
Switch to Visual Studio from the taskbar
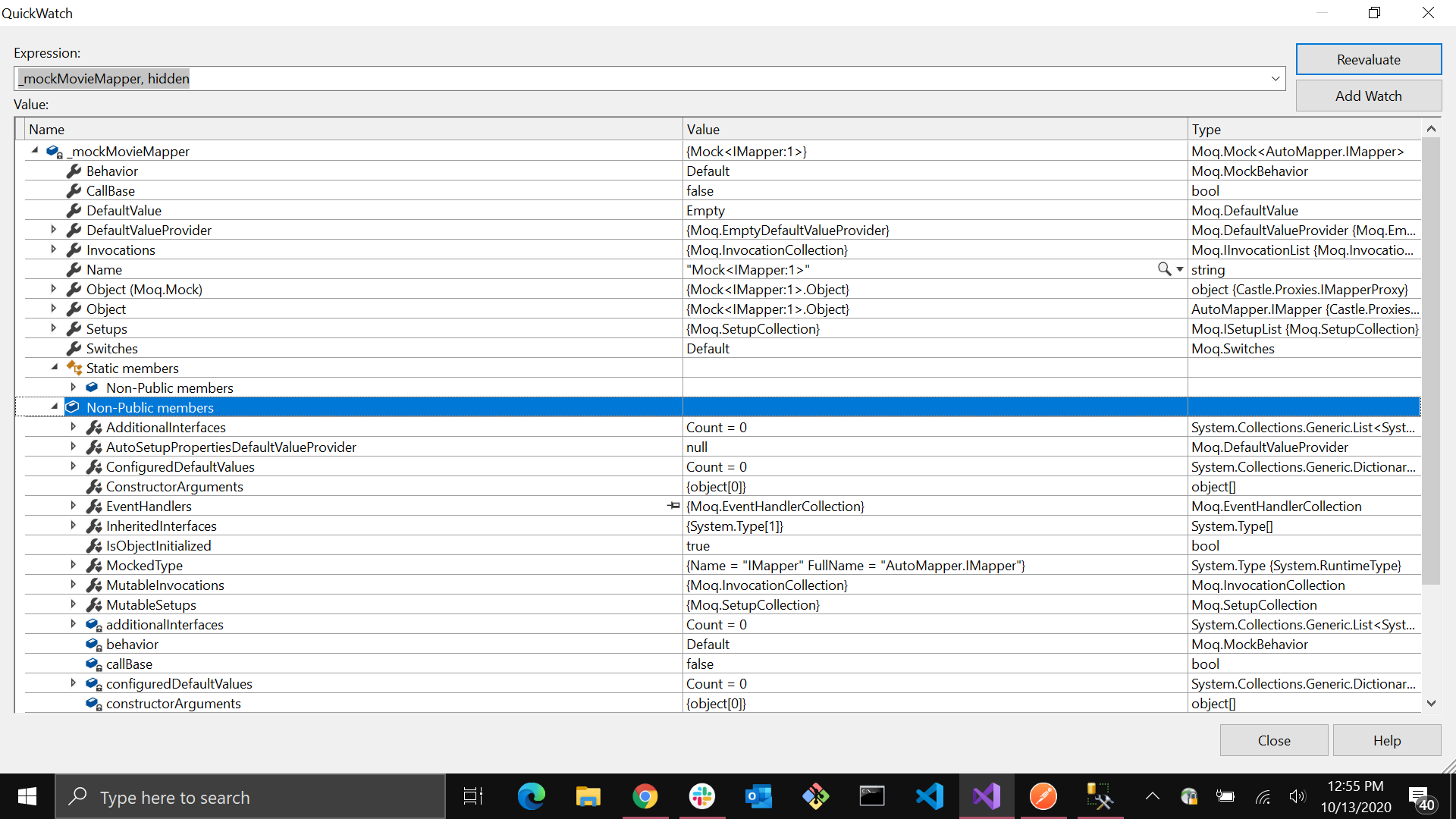[x=986, y=796]
